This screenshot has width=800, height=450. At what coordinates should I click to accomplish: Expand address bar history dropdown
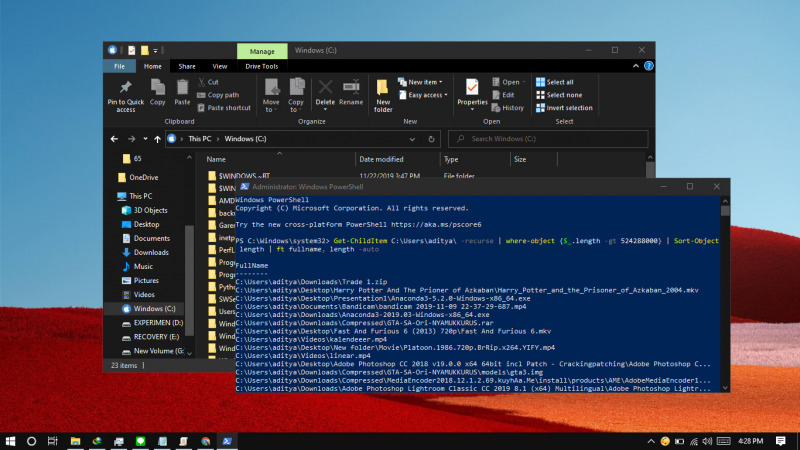412,139
